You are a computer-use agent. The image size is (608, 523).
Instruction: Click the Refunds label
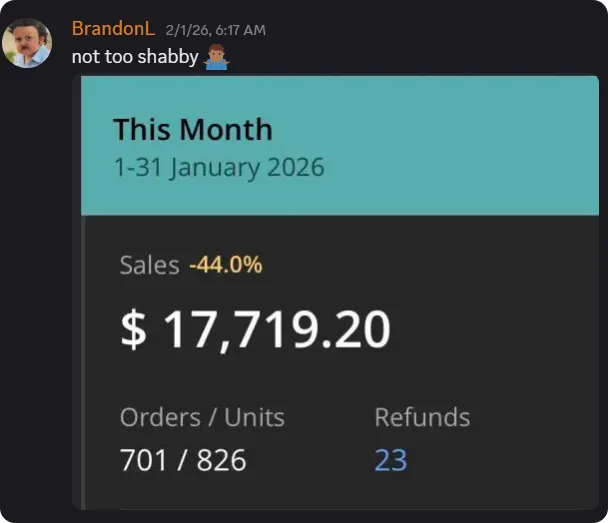coord(421,417)
